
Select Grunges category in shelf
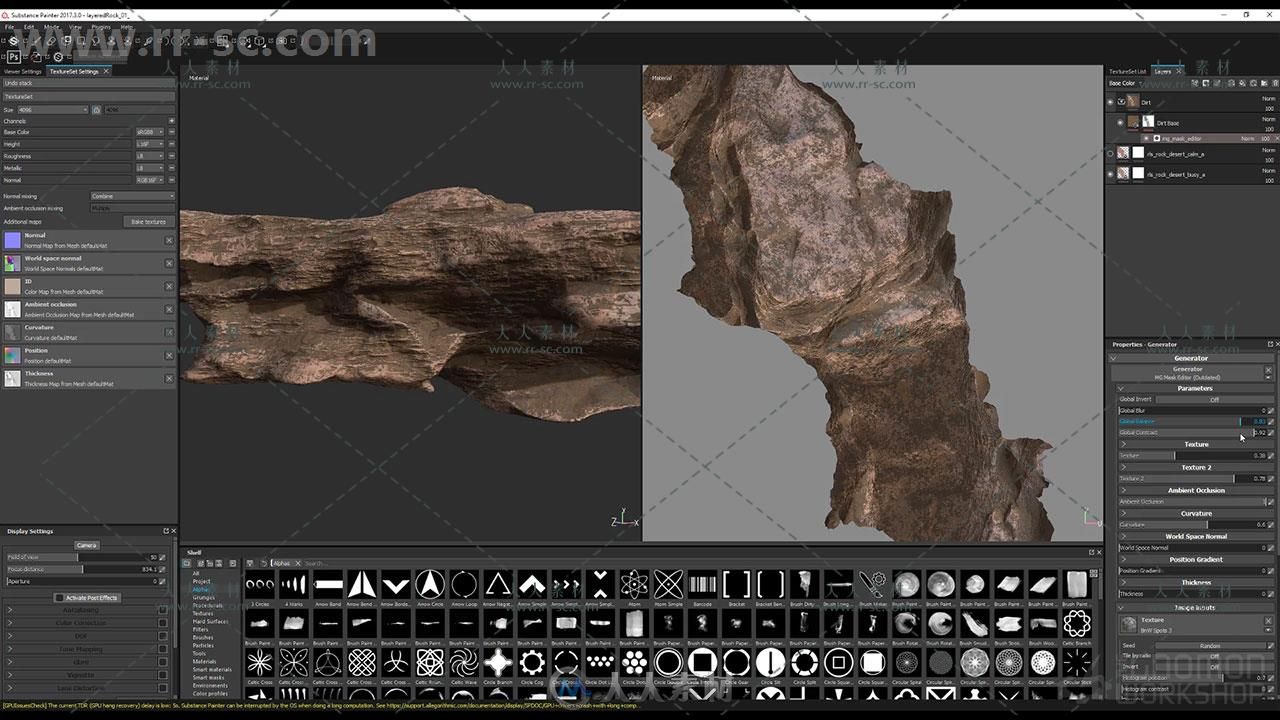click(203, 597)
